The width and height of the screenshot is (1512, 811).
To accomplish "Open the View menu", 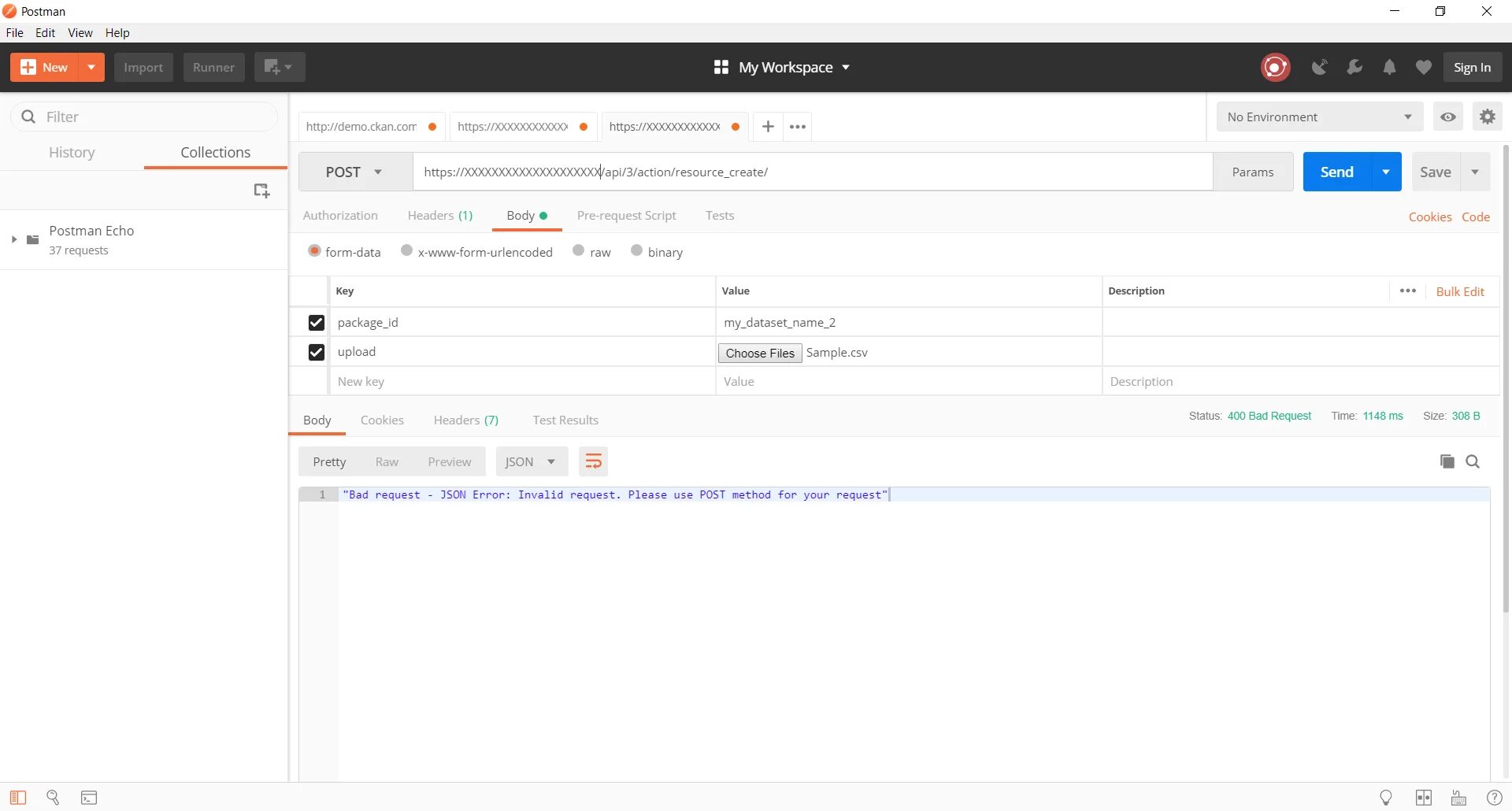I will pos(80,33).
